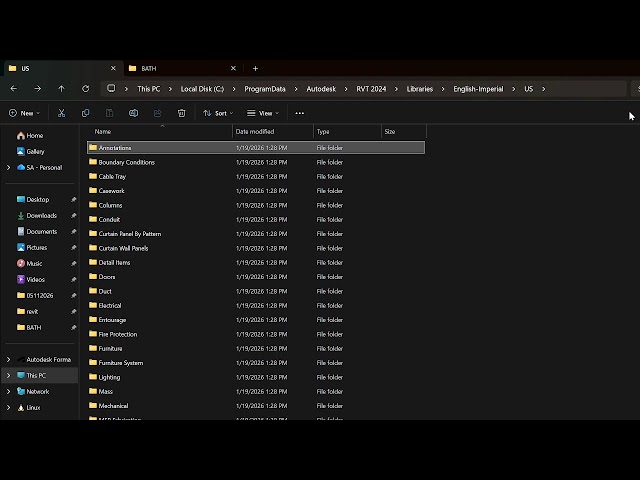Click the monitor icon in address bar
Image resolution: width=640 pixels, height=480 pixels.
111,89
